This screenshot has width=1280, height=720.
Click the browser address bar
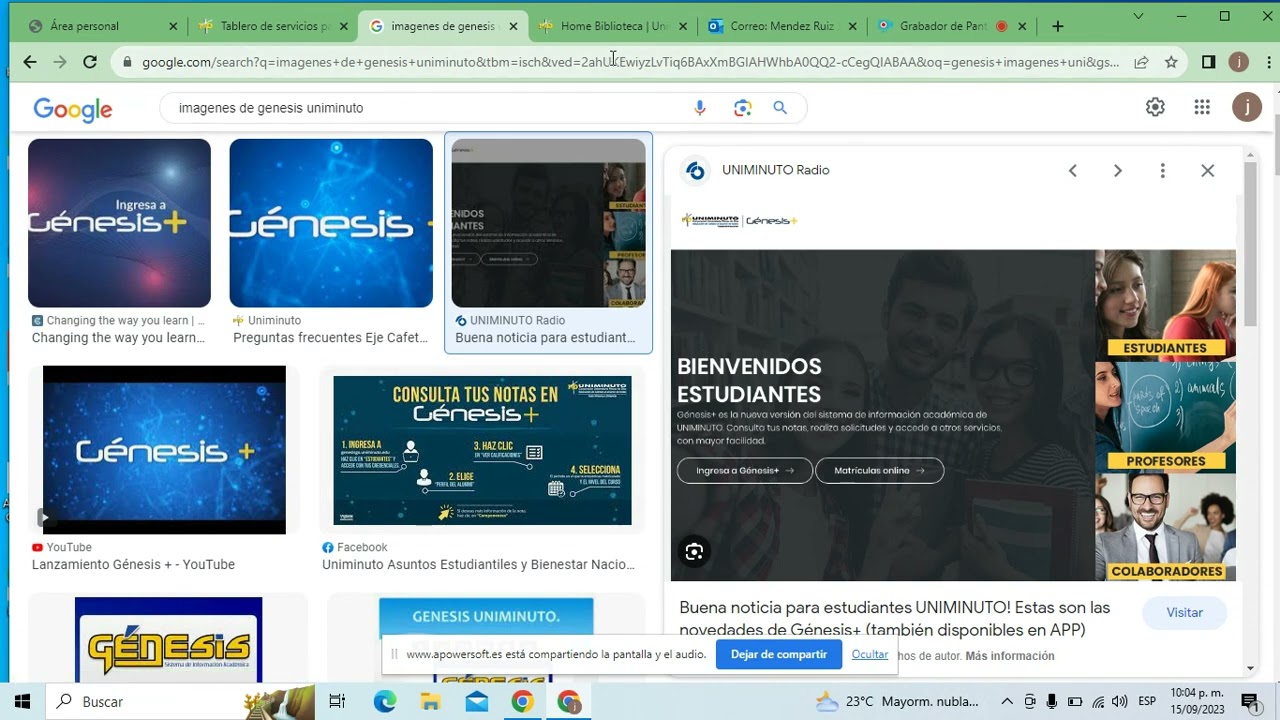click(x=630, y=62)
